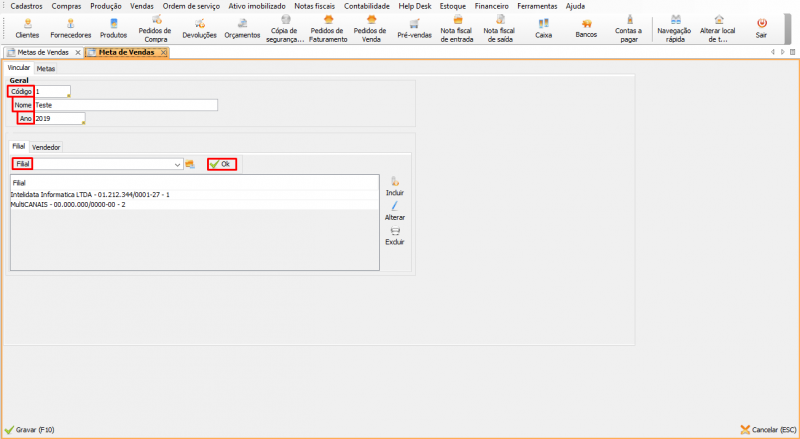Switch to the Vendedor tab

click(46, 147)
